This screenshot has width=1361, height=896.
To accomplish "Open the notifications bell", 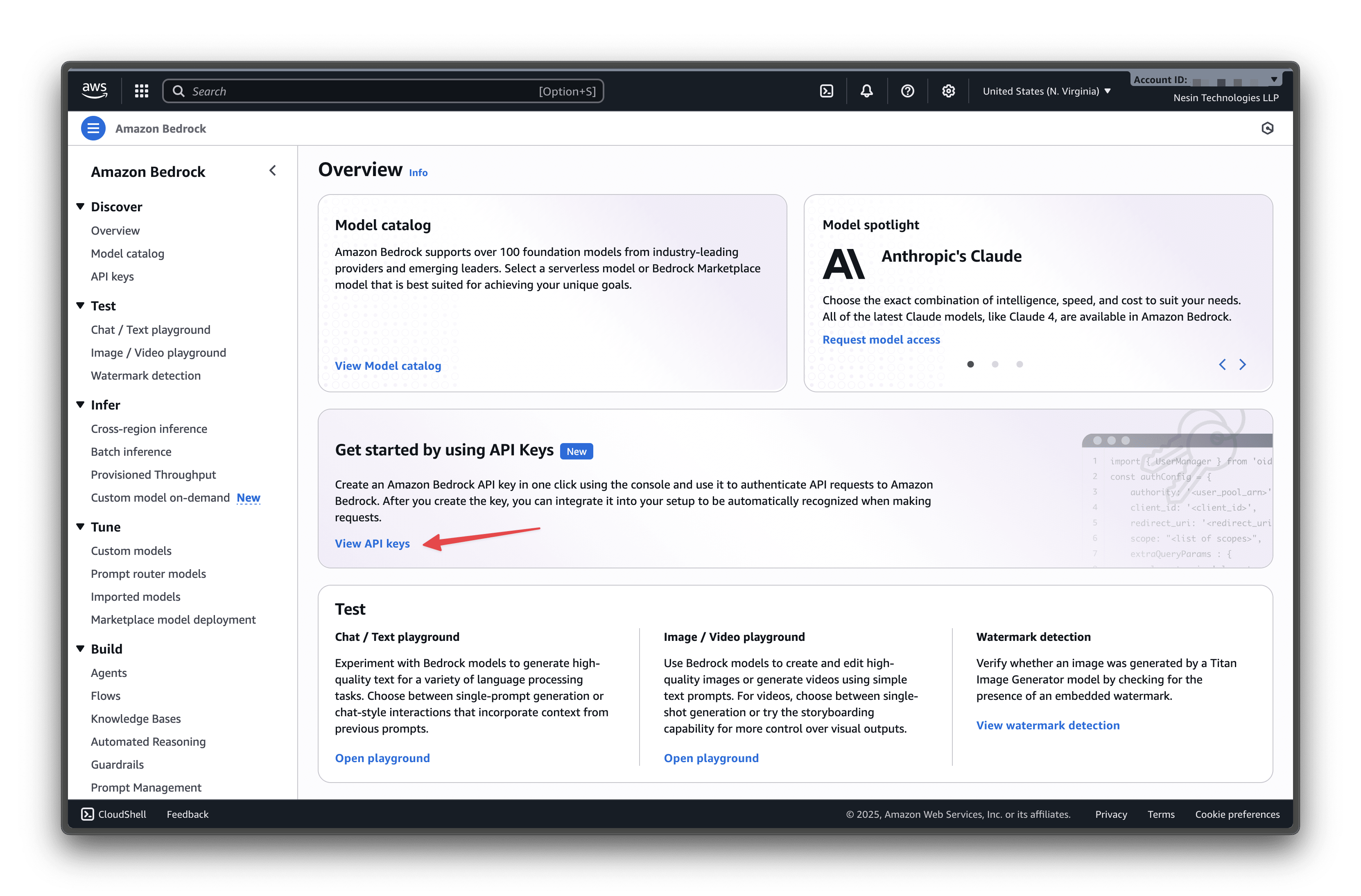I will point(867,91).
